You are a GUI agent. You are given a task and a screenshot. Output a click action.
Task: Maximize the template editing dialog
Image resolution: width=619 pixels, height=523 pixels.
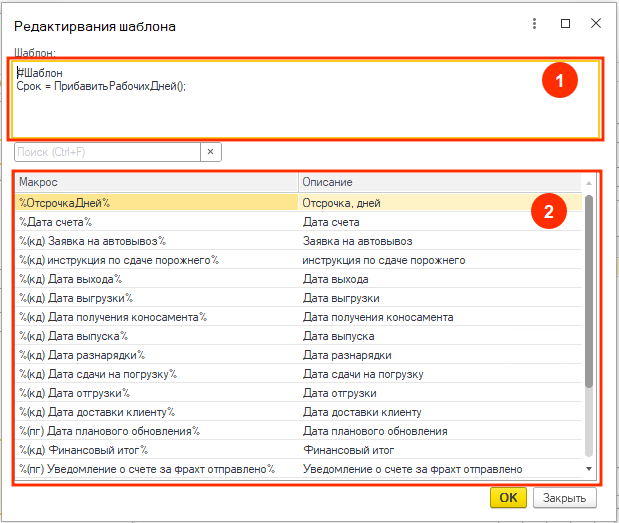coord(565,24)
